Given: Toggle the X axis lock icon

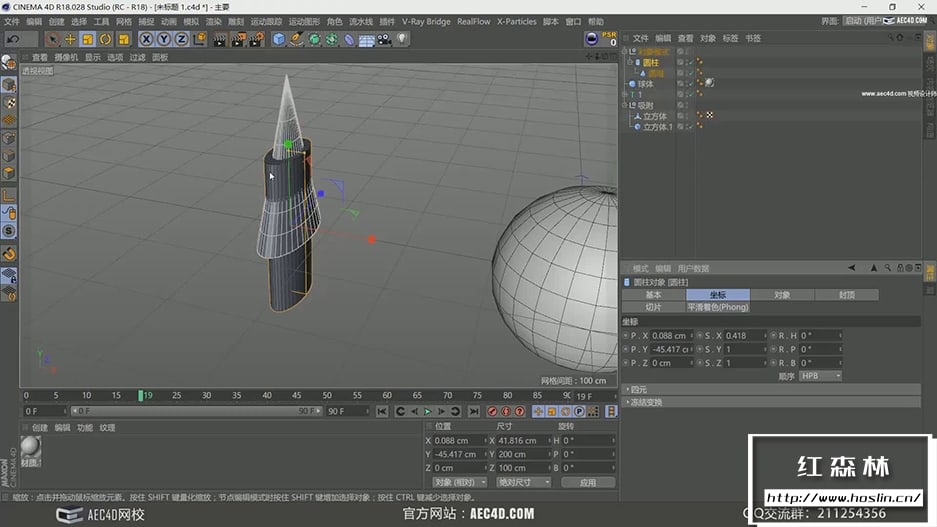Looking at the screenshot, I should [146, 39].
